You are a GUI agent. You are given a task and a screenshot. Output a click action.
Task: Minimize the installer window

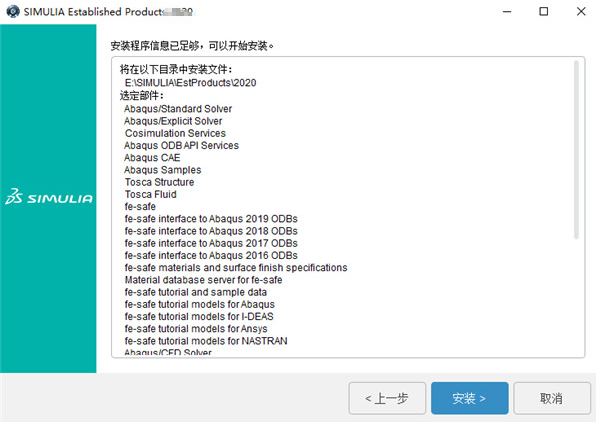coord(507,11)
